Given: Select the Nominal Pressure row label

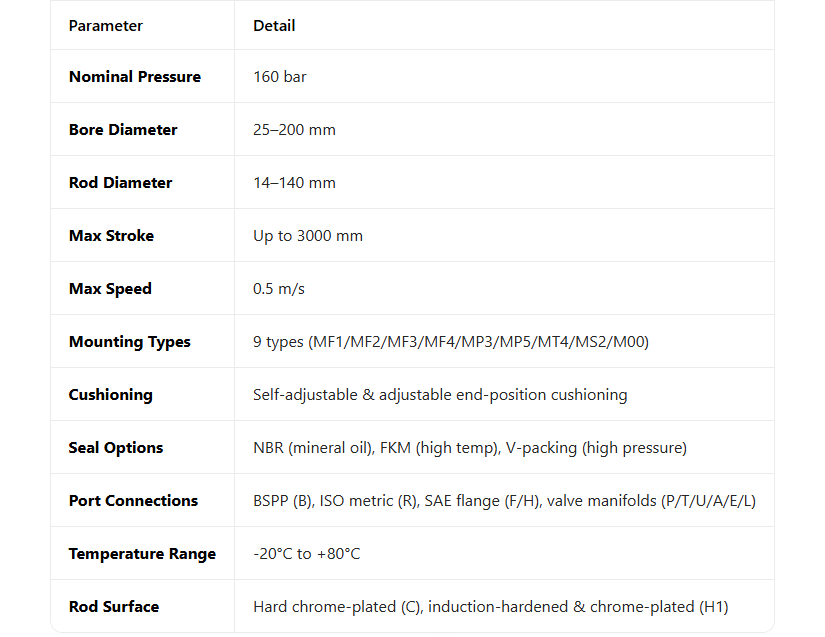Looking at the screenshot, I should (x=135, y=77).
